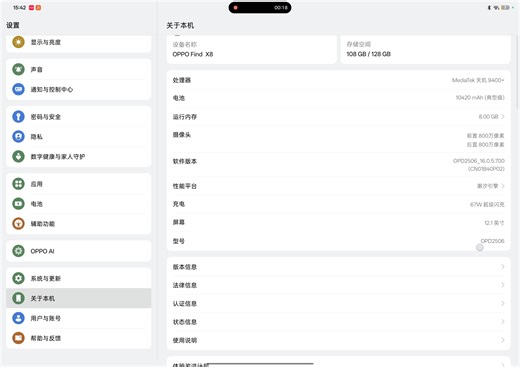
Task: Tap charging value 67W 超级闪充
Action: click(x=487, y=204)
